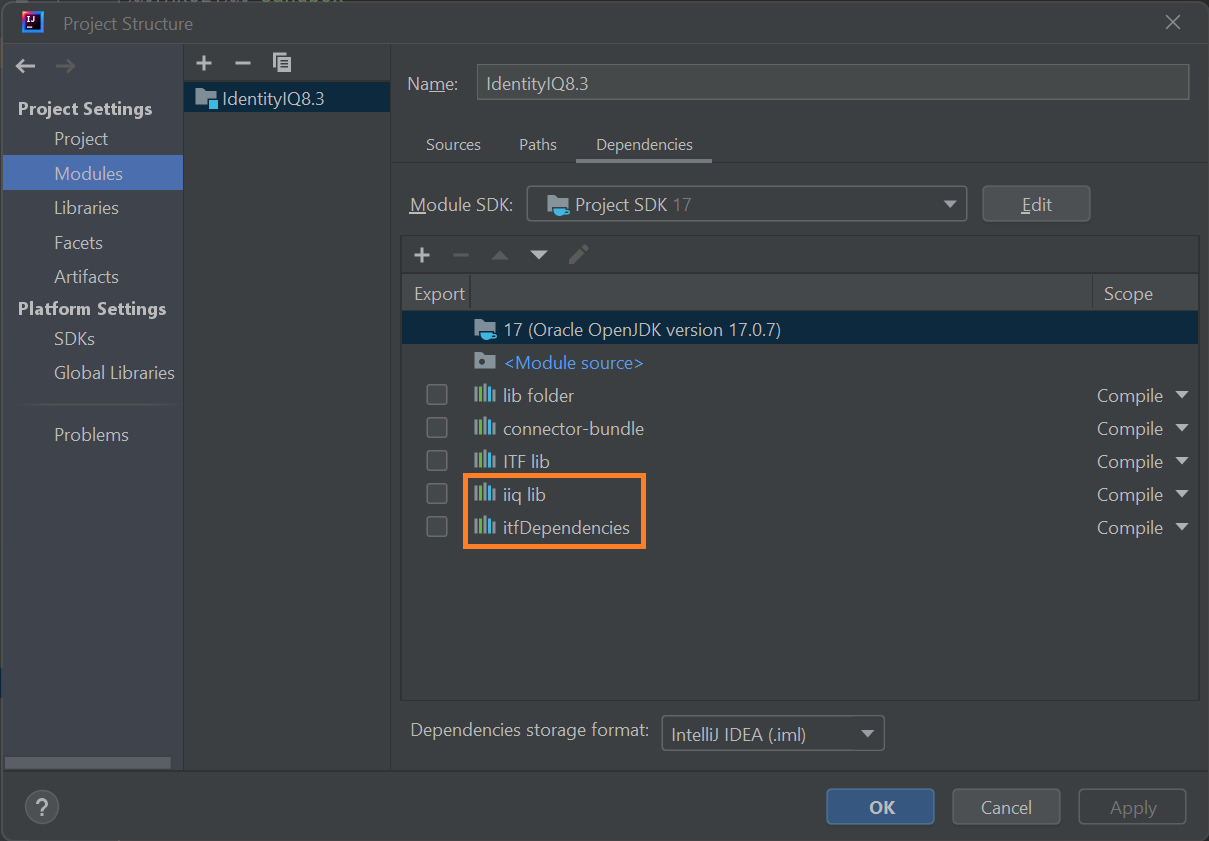The image size is (1209, 841).
Task: Click the itfDependencies library icon
Action: tap(485, 526)
